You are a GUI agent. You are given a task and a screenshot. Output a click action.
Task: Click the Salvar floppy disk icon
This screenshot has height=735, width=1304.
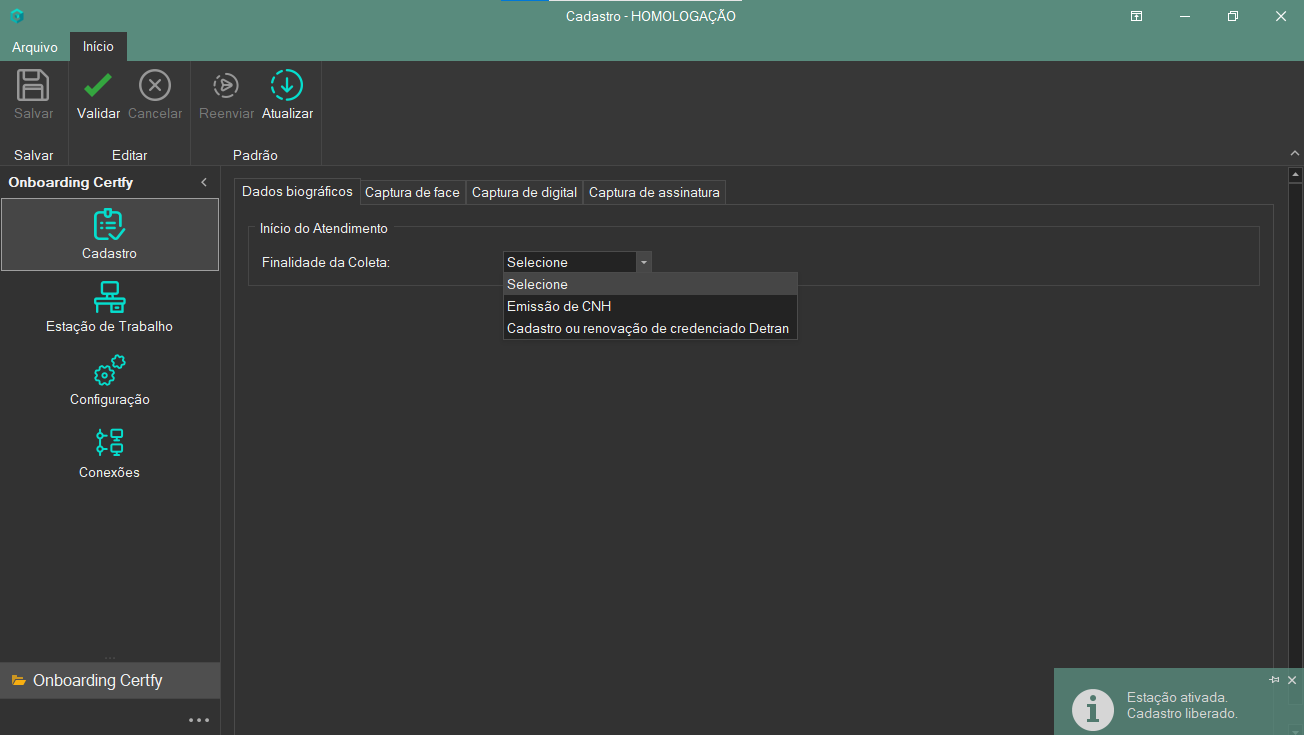point(33,86)
